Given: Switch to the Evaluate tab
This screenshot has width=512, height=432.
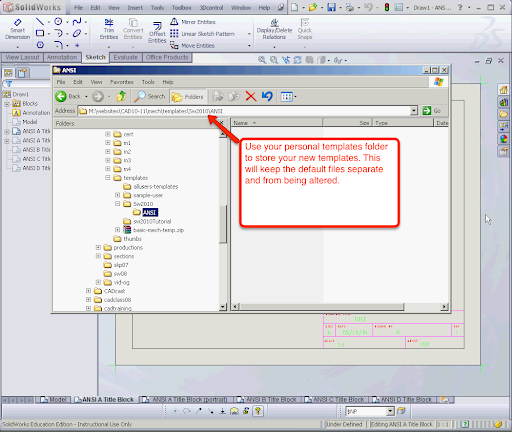Looking at the screenshot, I should coord(126,57).
